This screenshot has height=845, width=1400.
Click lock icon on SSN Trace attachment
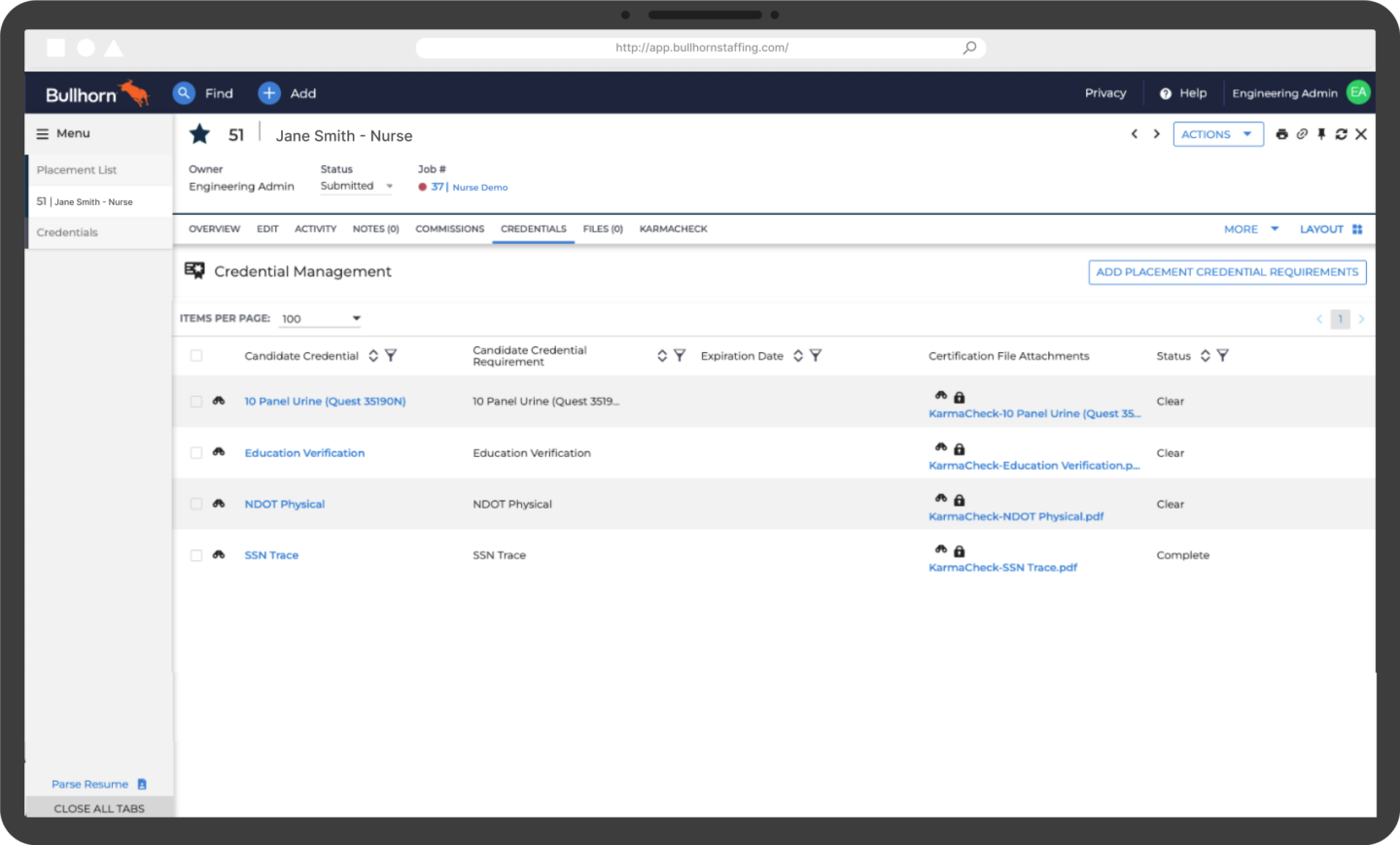click(x=960, y=551)
